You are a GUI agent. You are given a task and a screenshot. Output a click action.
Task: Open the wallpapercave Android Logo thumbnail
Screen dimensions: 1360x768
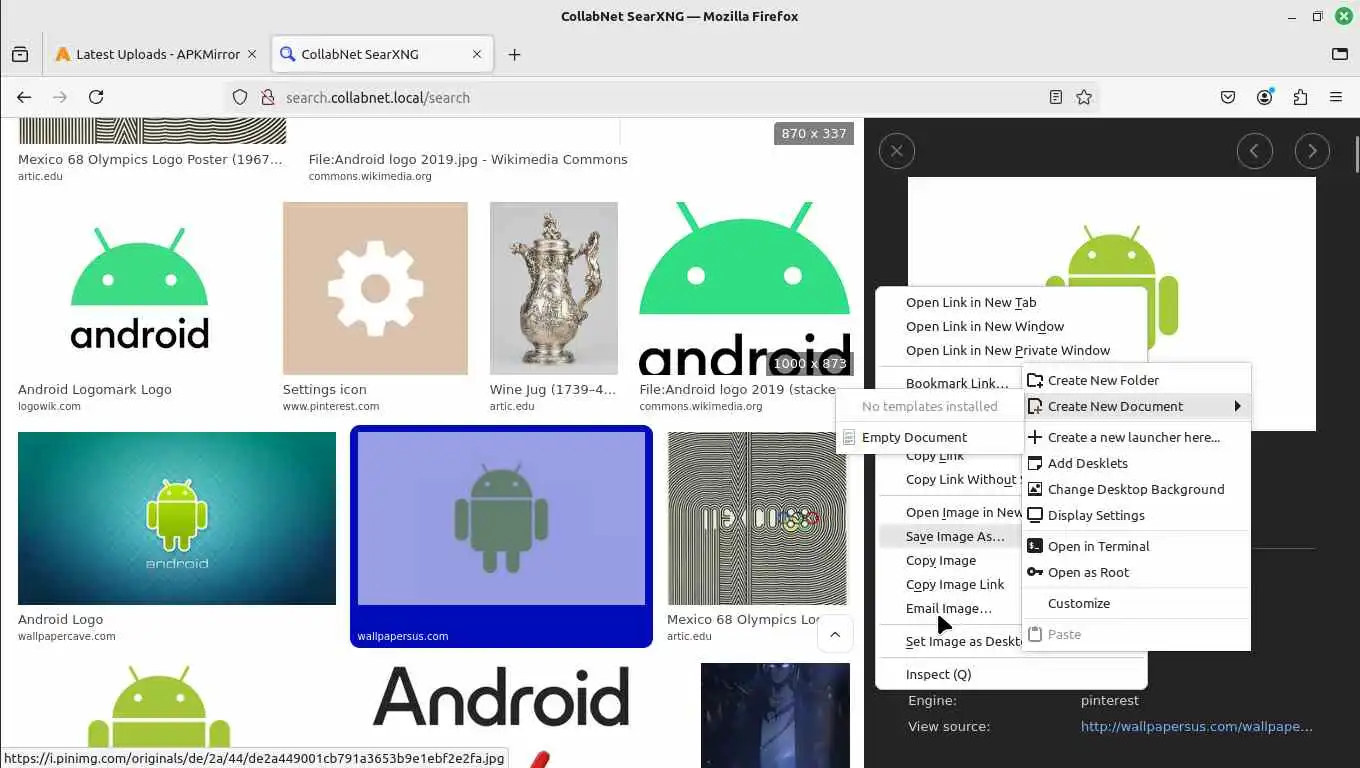(177, 518)
